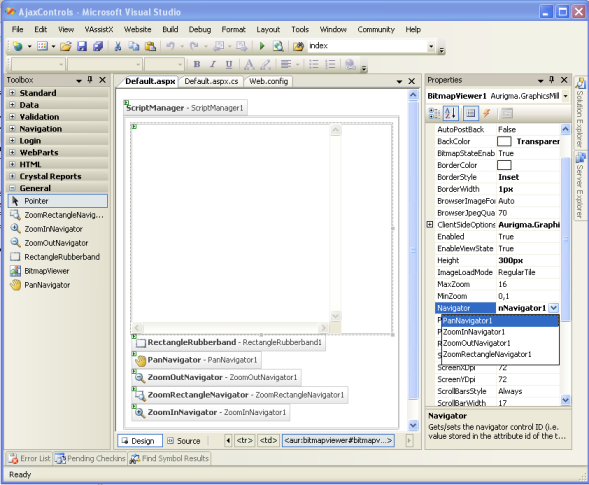This screenshot has height=485, width=589.
Task: Show Events with the lightning bolt icon
Action: coord(487,113)
